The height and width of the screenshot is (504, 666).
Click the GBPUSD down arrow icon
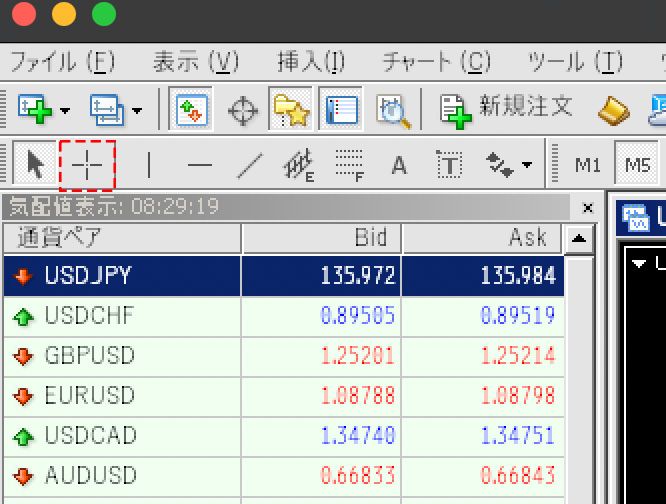tap(23, 357)
